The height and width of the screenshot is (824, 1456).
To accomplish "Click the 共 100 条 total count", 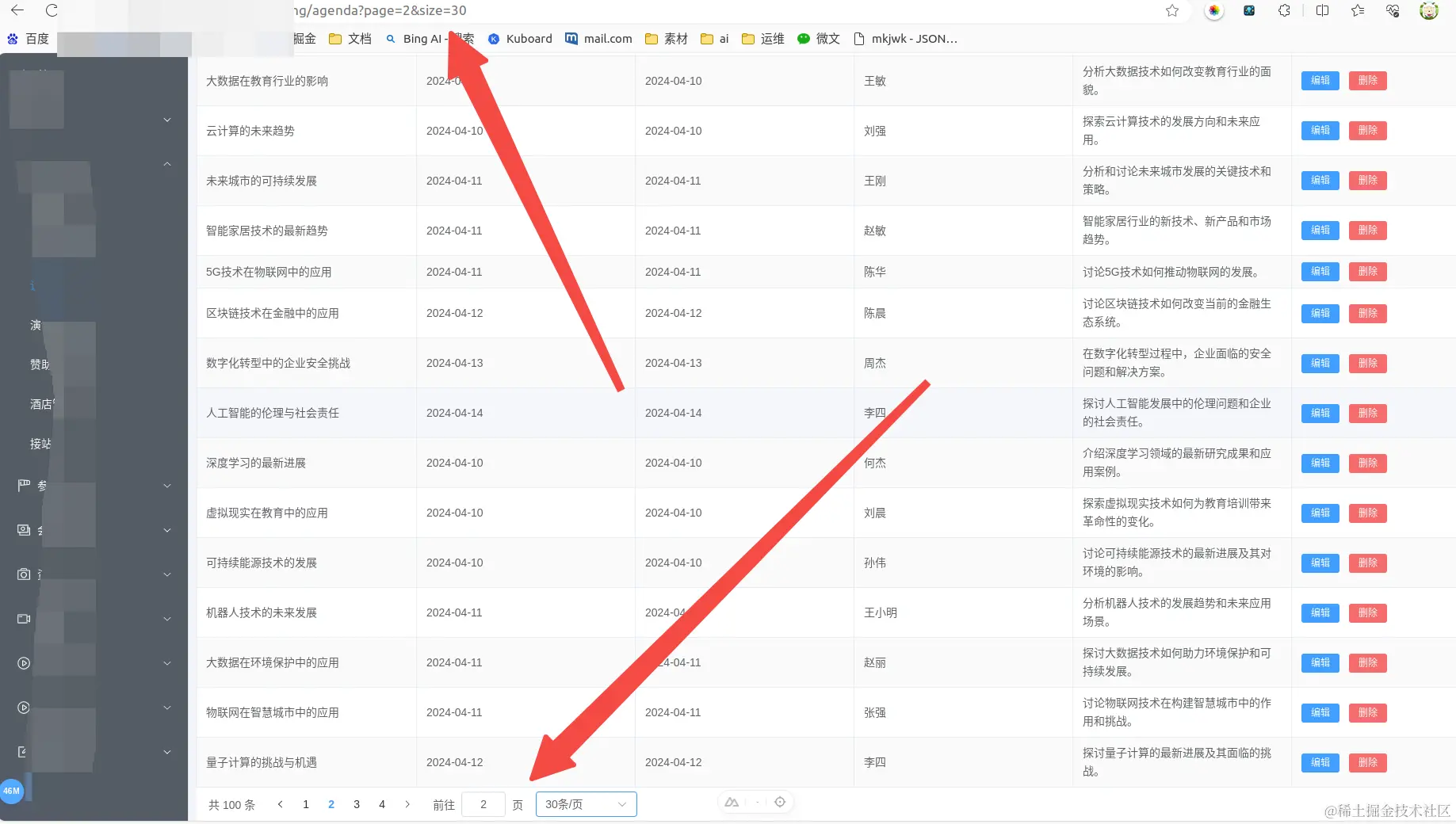I will click(231, 805).
